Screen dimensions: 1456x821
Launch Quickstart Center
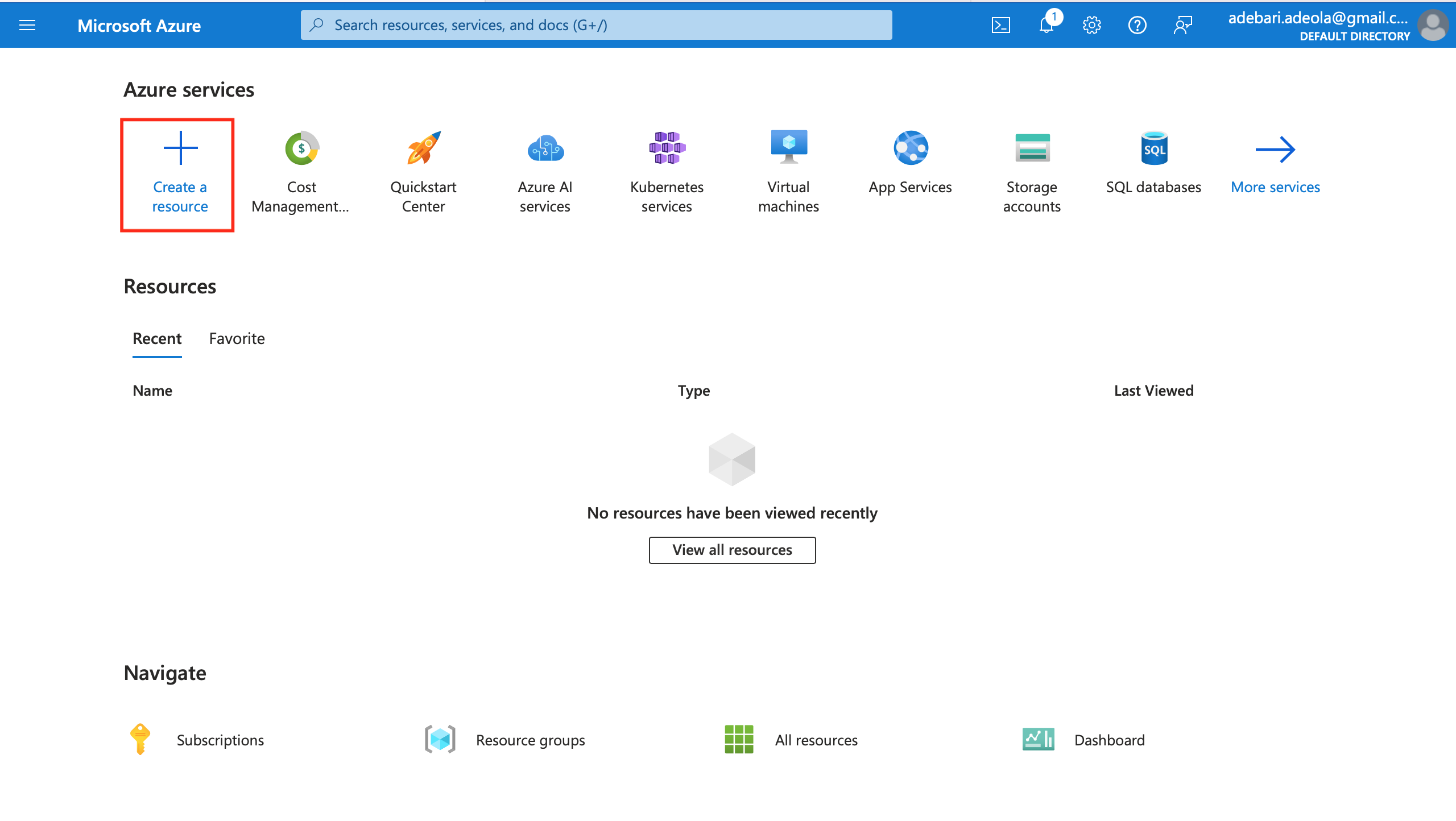[423, 172]
